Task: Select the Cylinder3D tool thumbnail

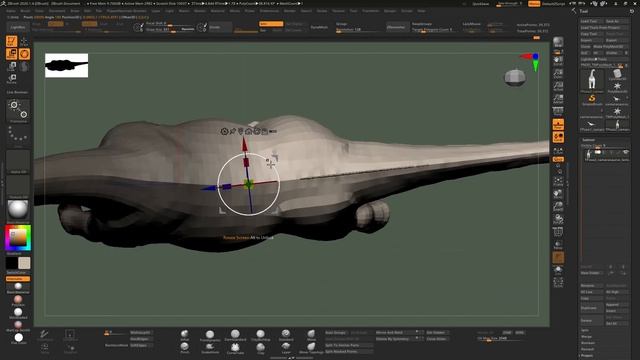Action: tap(617, 75)
